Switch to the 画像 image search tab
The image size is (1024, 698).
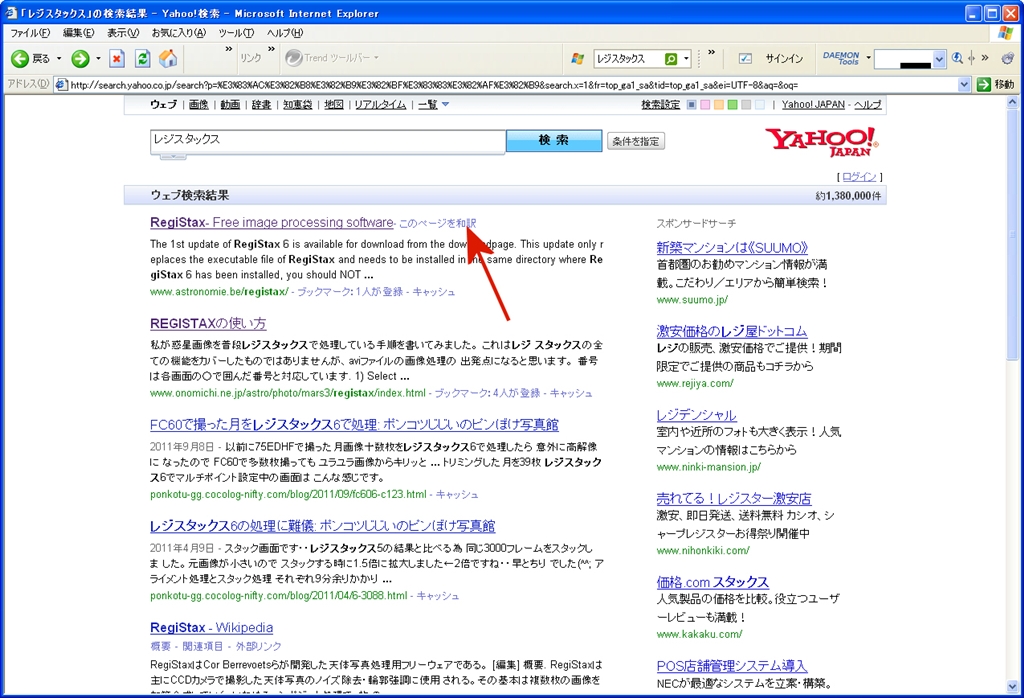pyautogui.click(x=198, y=105)
